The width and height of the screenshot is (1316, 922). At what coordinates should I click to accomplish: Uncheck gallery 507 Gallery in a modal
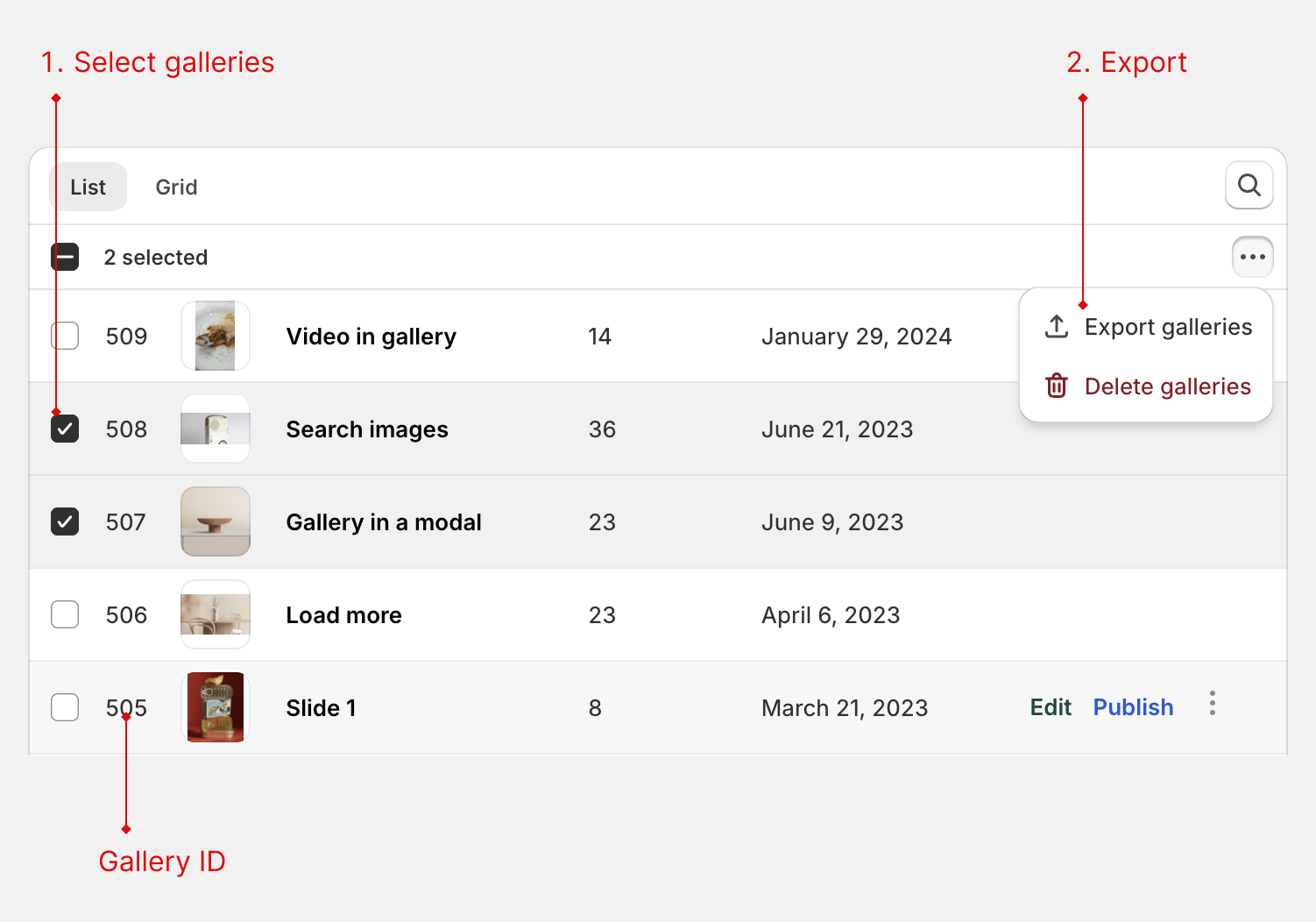(65, 521)
